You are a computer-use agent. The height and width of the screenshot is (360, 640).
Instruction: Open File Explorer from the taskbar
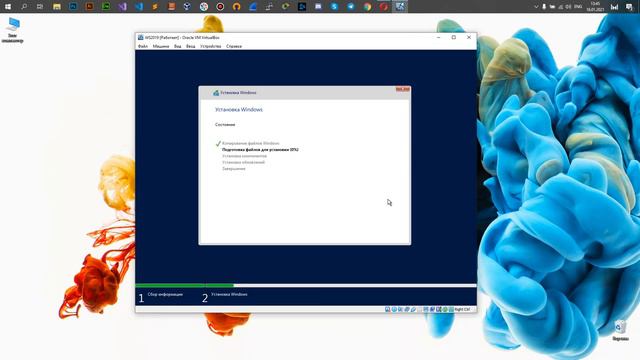click(x=57, y=7)
